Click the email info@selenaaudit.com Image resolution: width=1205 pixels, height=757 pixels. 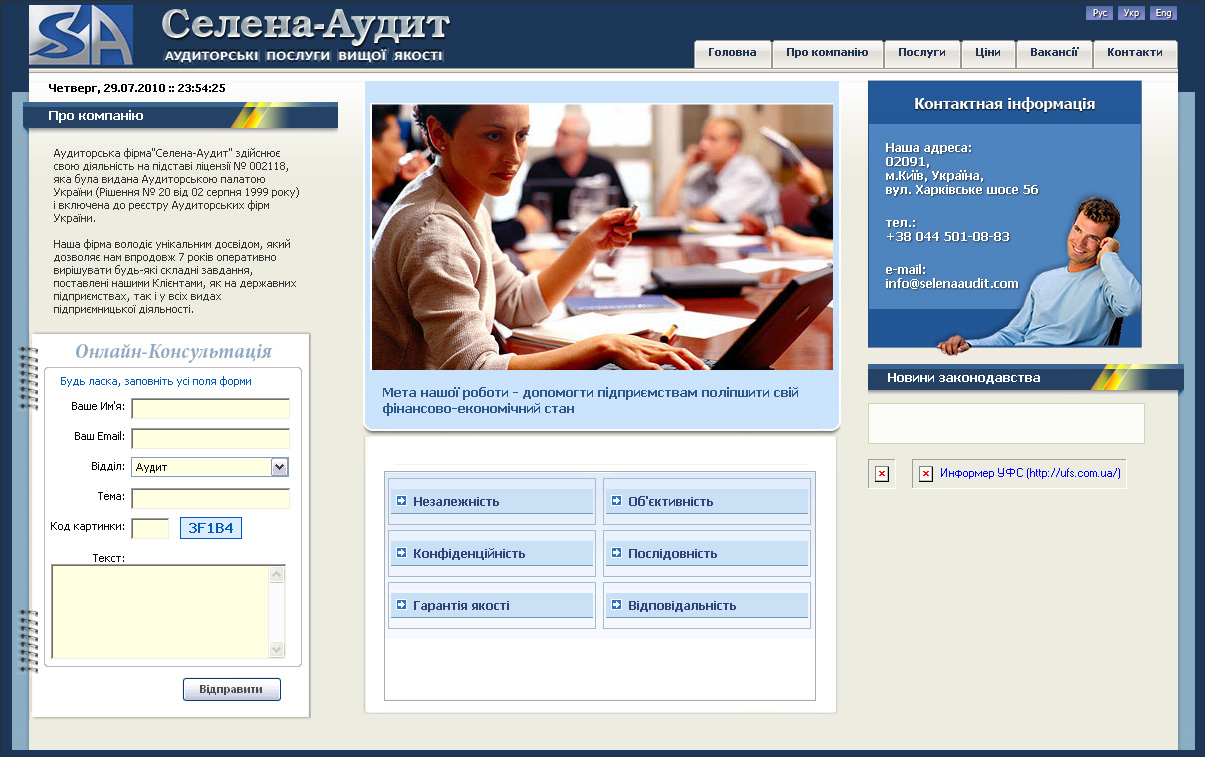[x=951, y=284]
